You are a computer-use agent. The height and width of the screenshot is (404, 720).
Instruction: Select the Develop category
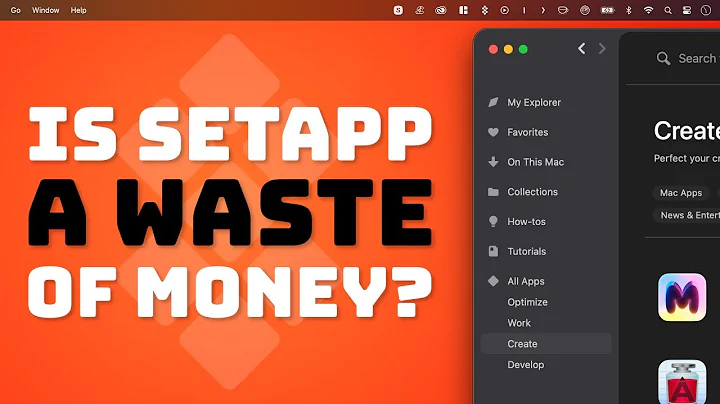coord(526,365)
